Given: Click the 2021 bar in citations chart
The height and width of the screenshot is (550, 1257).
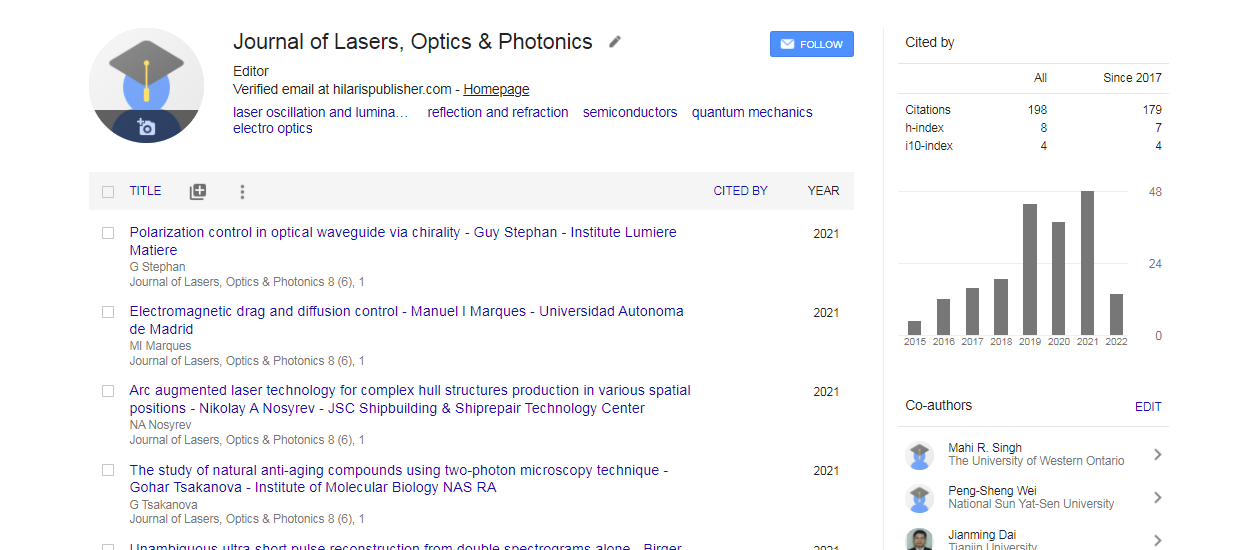Looking at the screenshot, I should 1087,263.
